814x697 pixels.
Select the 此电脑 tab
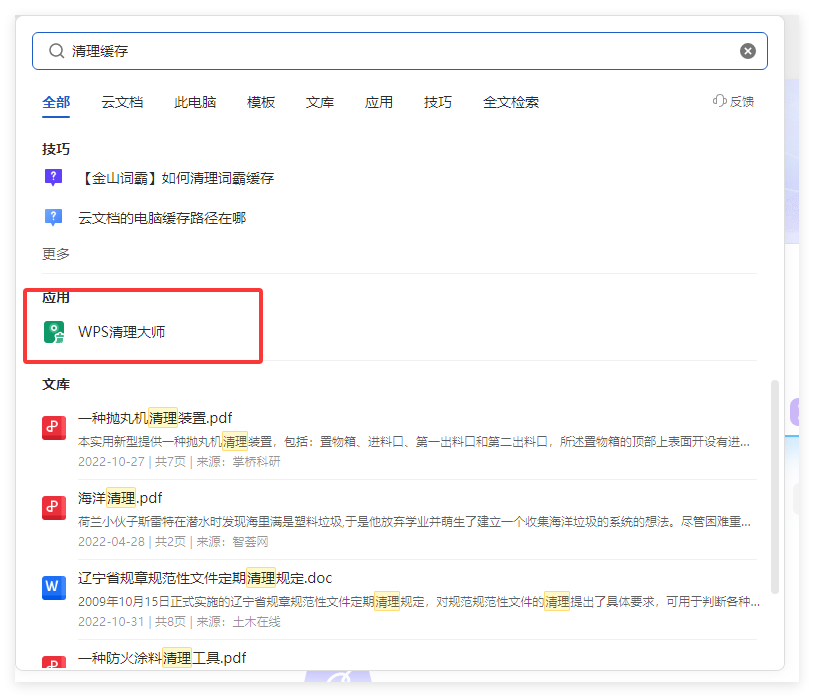(195, 101)
